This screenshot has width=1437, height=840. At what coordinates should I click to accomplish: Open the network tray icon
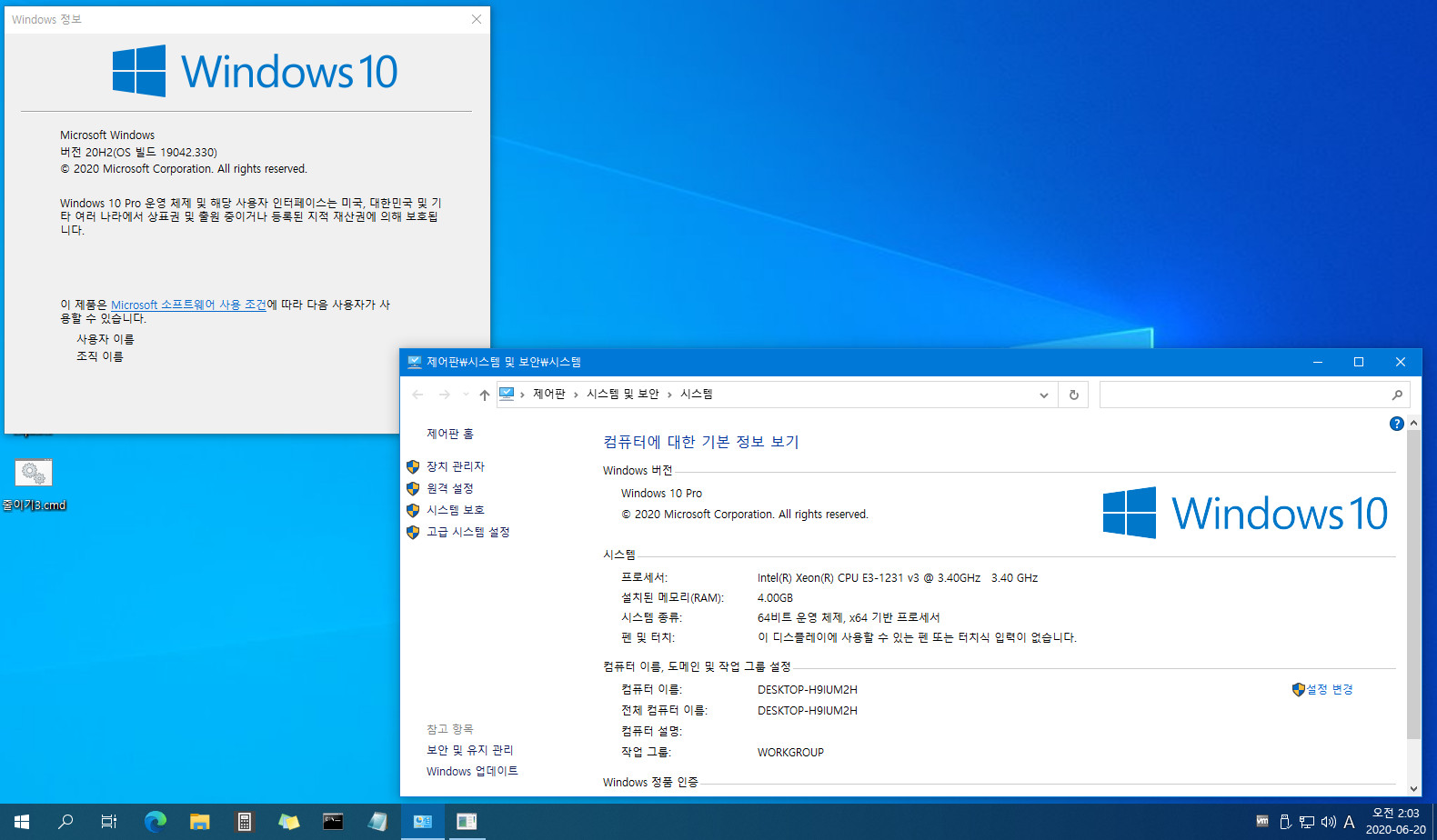click(1307, 822)
